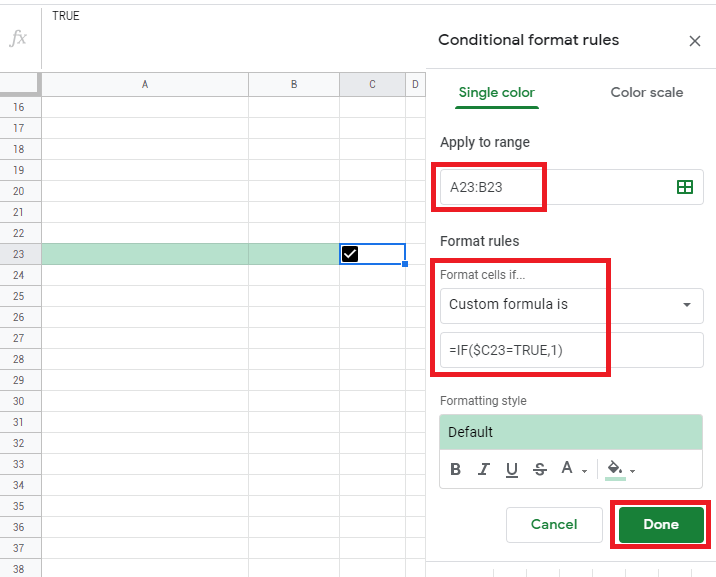Open the text color picker

pos(567,469)
